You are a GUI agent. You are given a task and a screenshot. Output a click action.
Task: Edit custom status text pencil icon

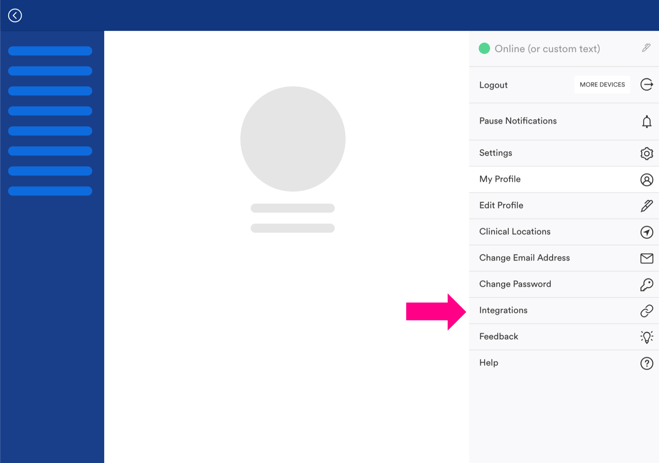[646, 48]
